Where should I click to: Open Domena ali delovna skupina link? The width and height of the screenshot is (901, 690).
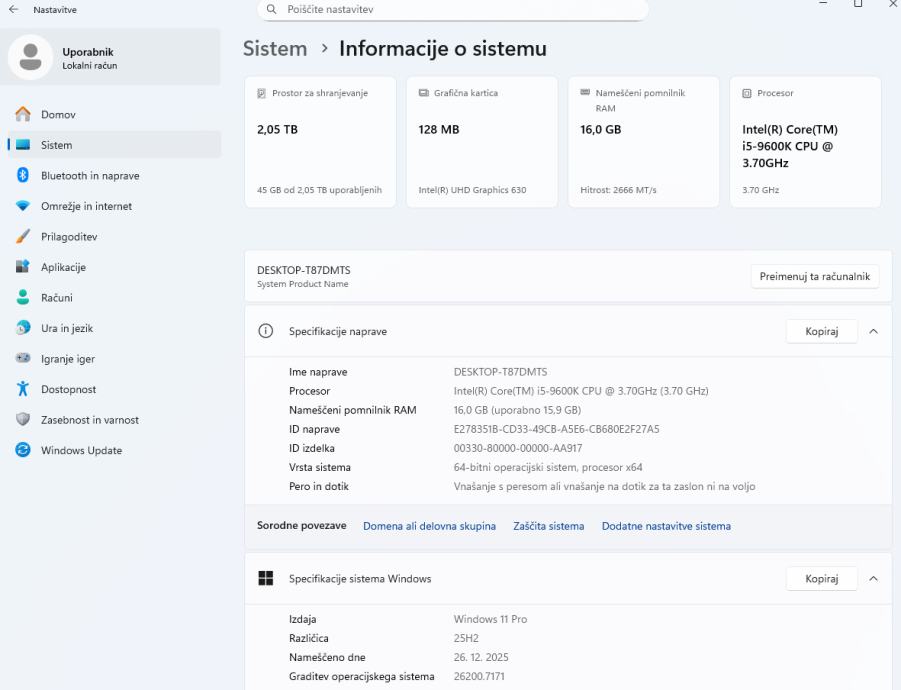coord(429,526)
